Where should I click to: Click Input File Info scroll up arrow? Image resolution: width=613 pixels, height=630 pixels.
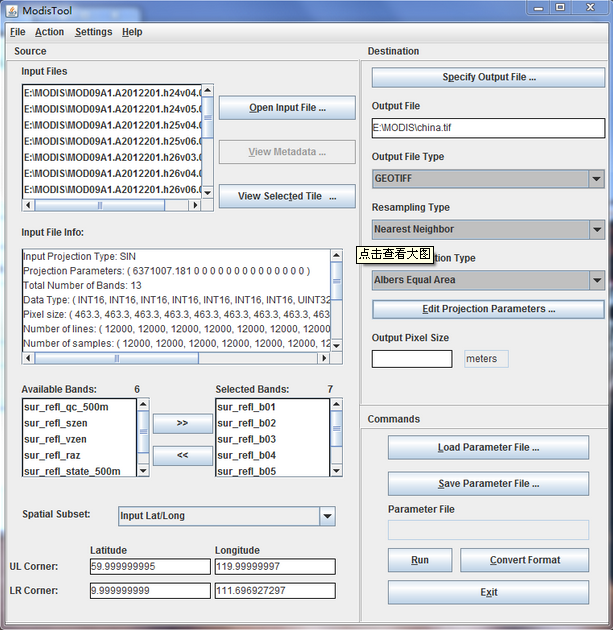[x=336, y=256]
